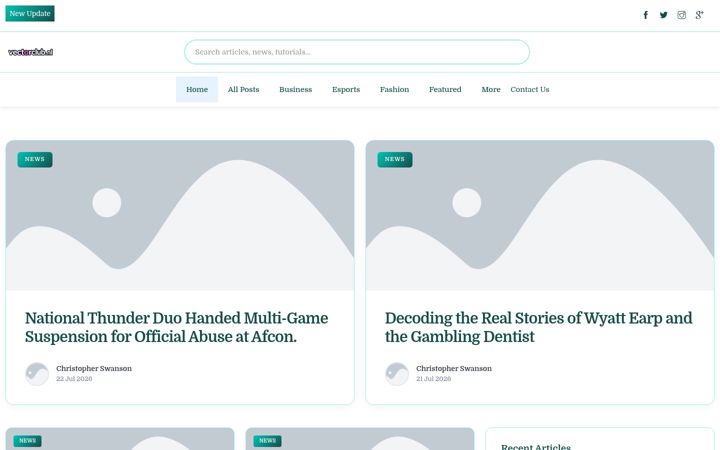
Task: Open National Thunder Duo article thumbnail
Action: 180,215
